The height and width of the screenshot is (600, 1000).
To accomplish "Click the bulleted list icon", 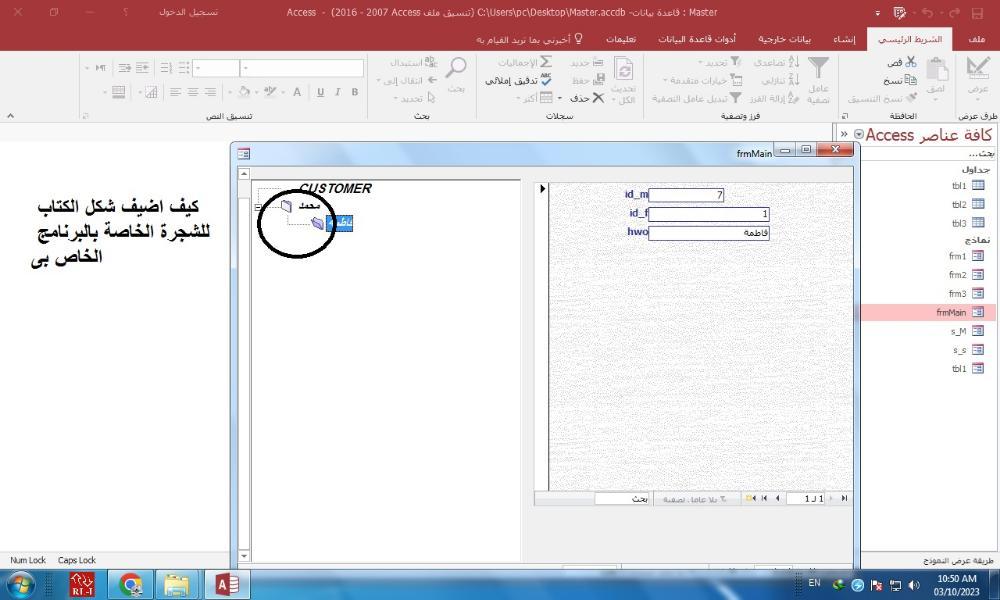I will point(184,67).
